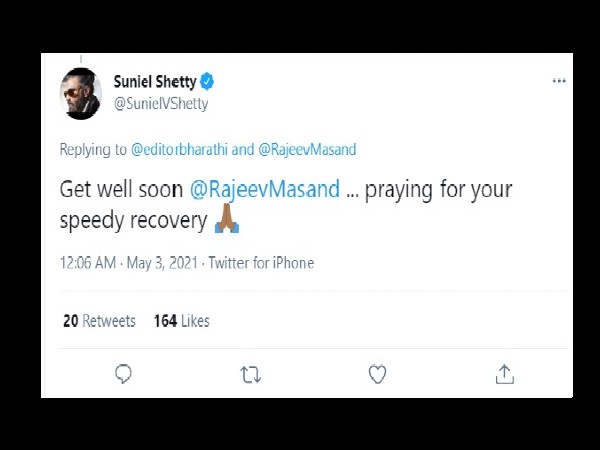This screenshot has width=600, height=450.
Task: Click the 'speedy recovery' tweet text
Action: pyautogui.click(x=133, y=221)
